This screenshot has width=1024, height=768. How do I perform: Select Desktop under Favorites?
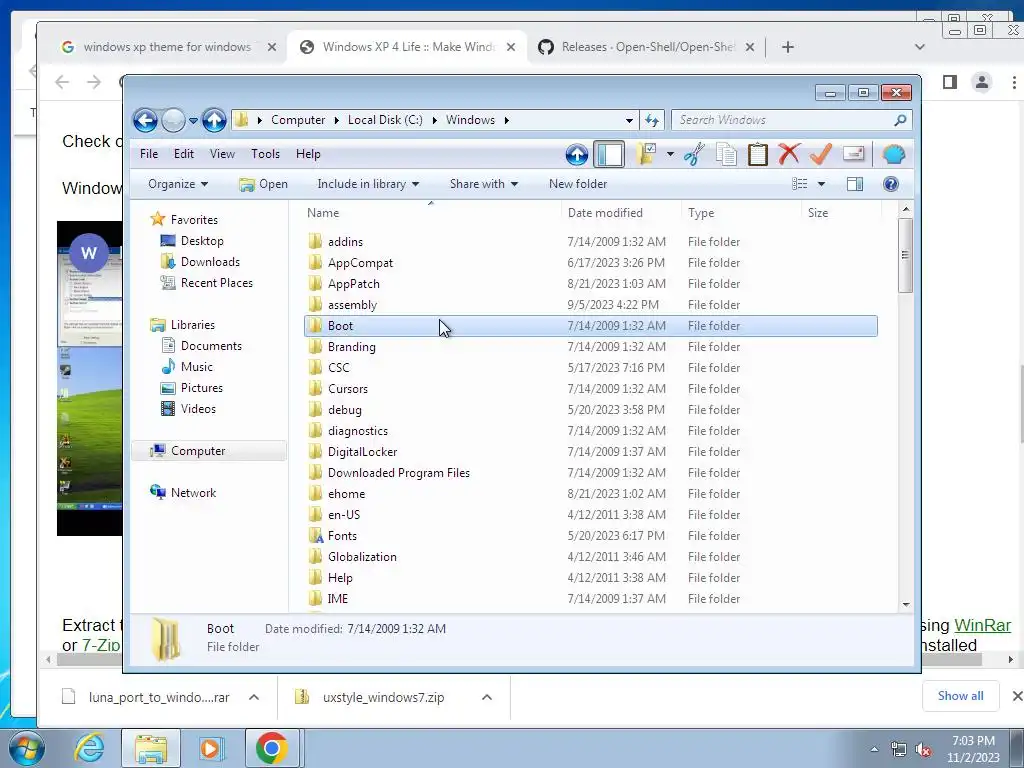click(x=202, y=241)
